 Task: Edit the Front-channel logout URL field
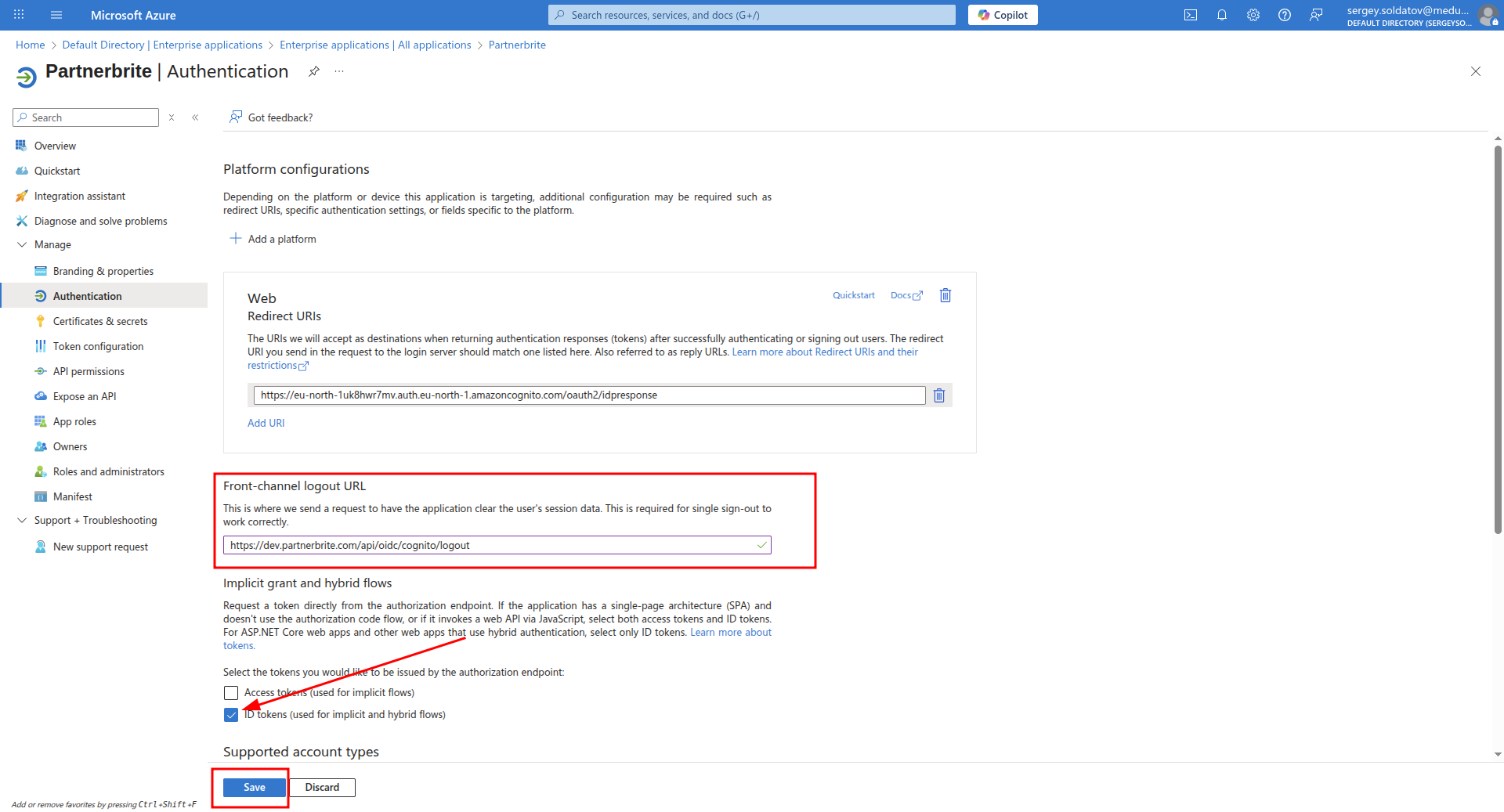coord(497,545)
